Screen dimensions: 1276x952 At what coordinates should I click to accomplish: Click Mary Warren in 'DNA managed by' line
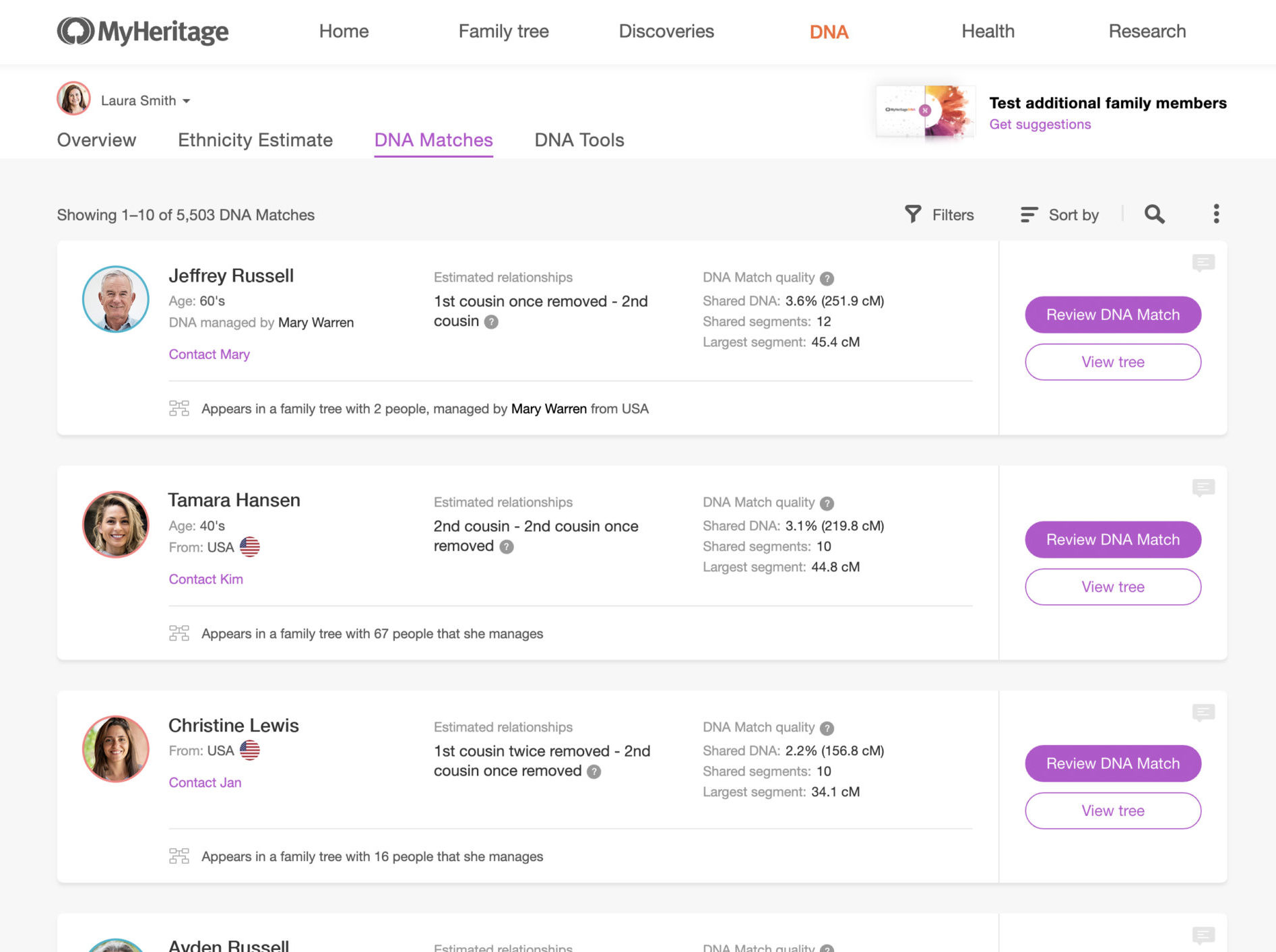(316, 323)
